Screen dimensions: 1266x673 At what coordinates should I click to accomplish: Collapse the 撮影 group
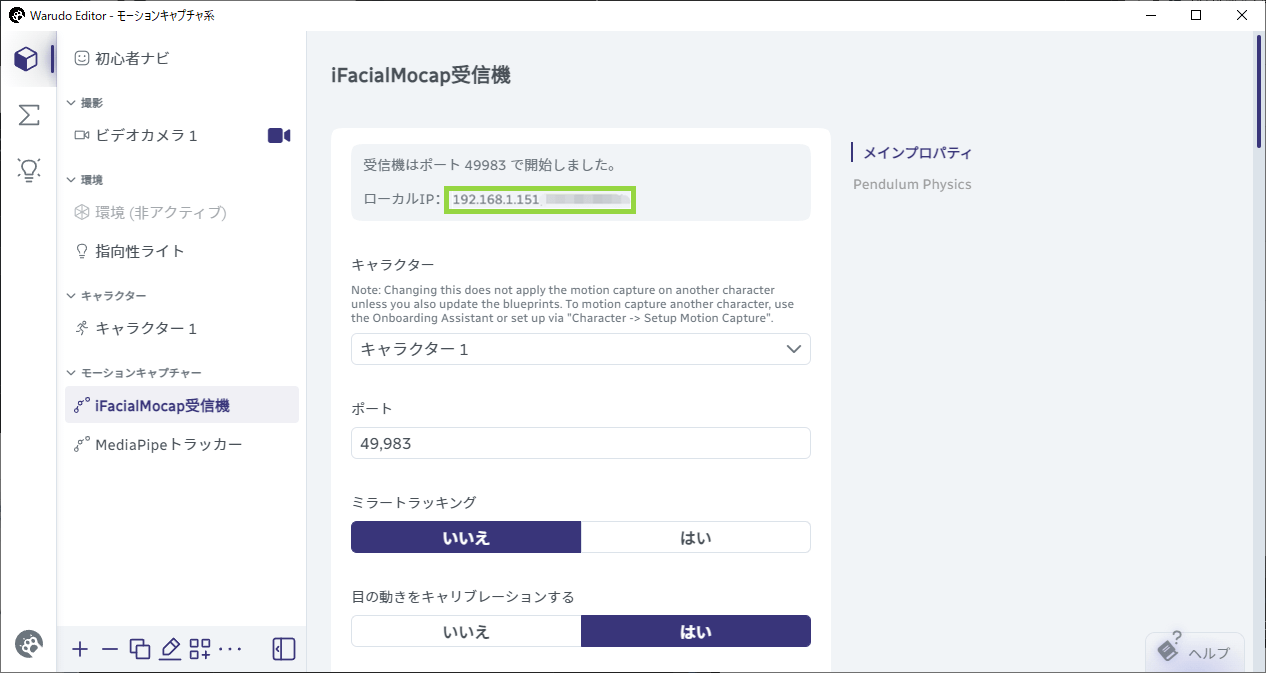click(71, 103)
